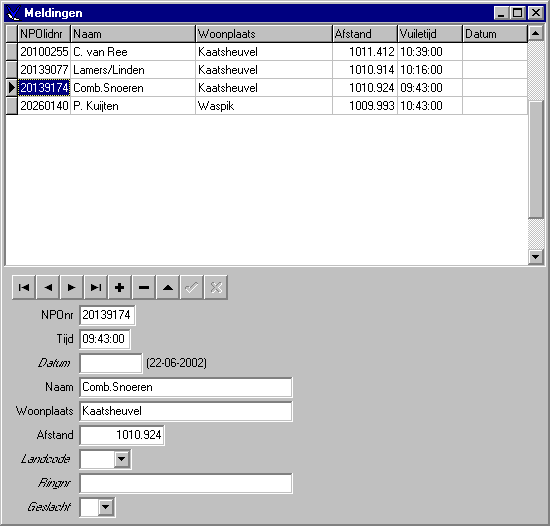Post edit with checkmark icon
The image size is (550, 526).
tap(192, 288)
